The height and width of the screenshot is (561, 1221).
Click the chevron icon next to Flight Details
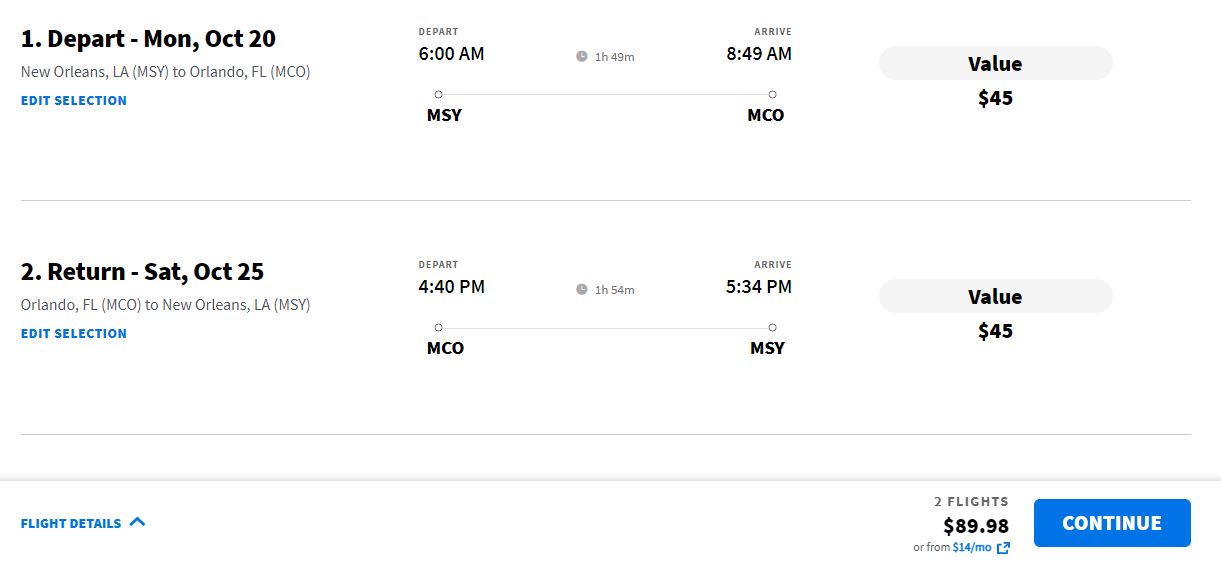click(138, 522)
